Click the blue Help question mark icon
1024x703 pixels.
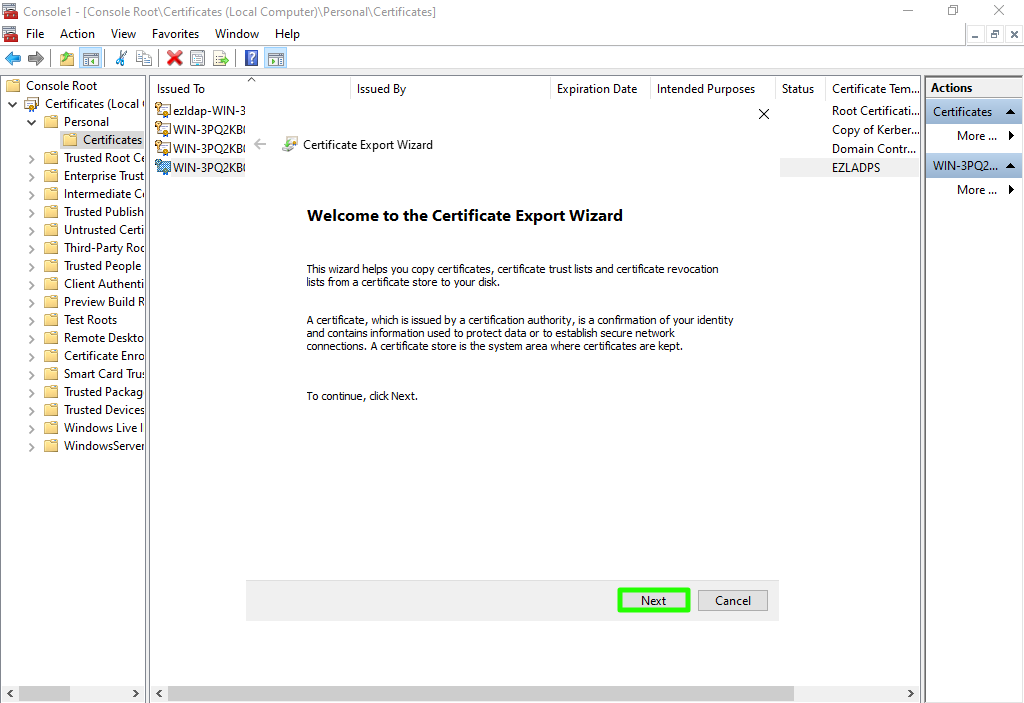(x=251, y=59)
